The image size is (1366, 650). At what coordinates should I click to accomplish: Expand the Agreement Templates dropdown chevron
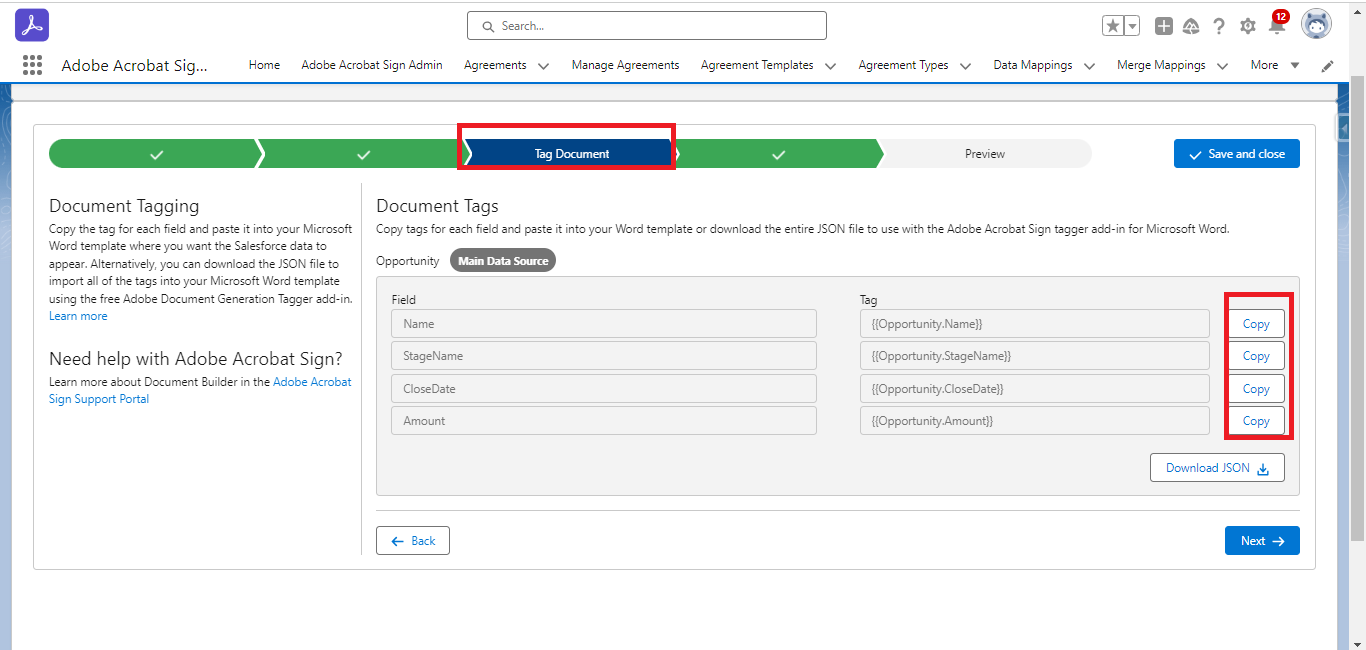coord(830,66)
